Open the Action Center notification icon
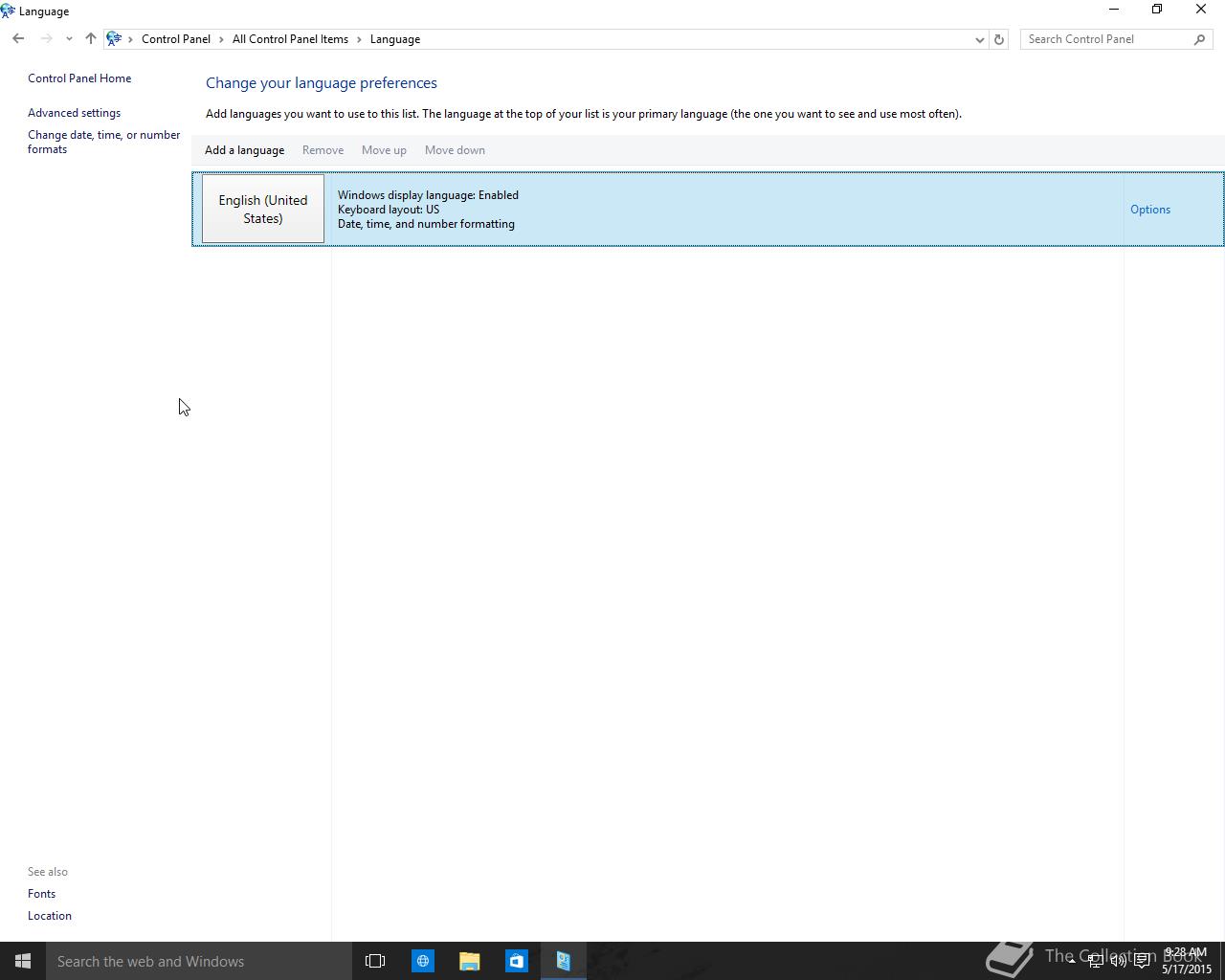Viewport: 1225px width, 980px height. (1142, 961)
